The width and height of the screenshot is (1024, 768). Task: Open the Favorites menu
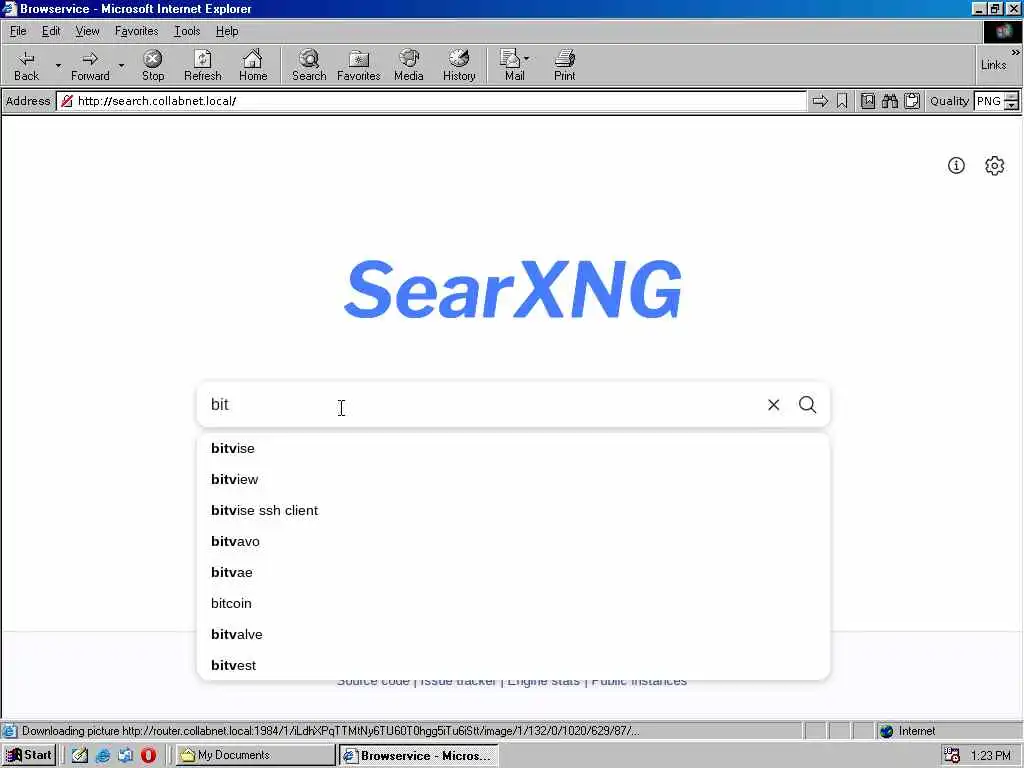click(136, 31)
